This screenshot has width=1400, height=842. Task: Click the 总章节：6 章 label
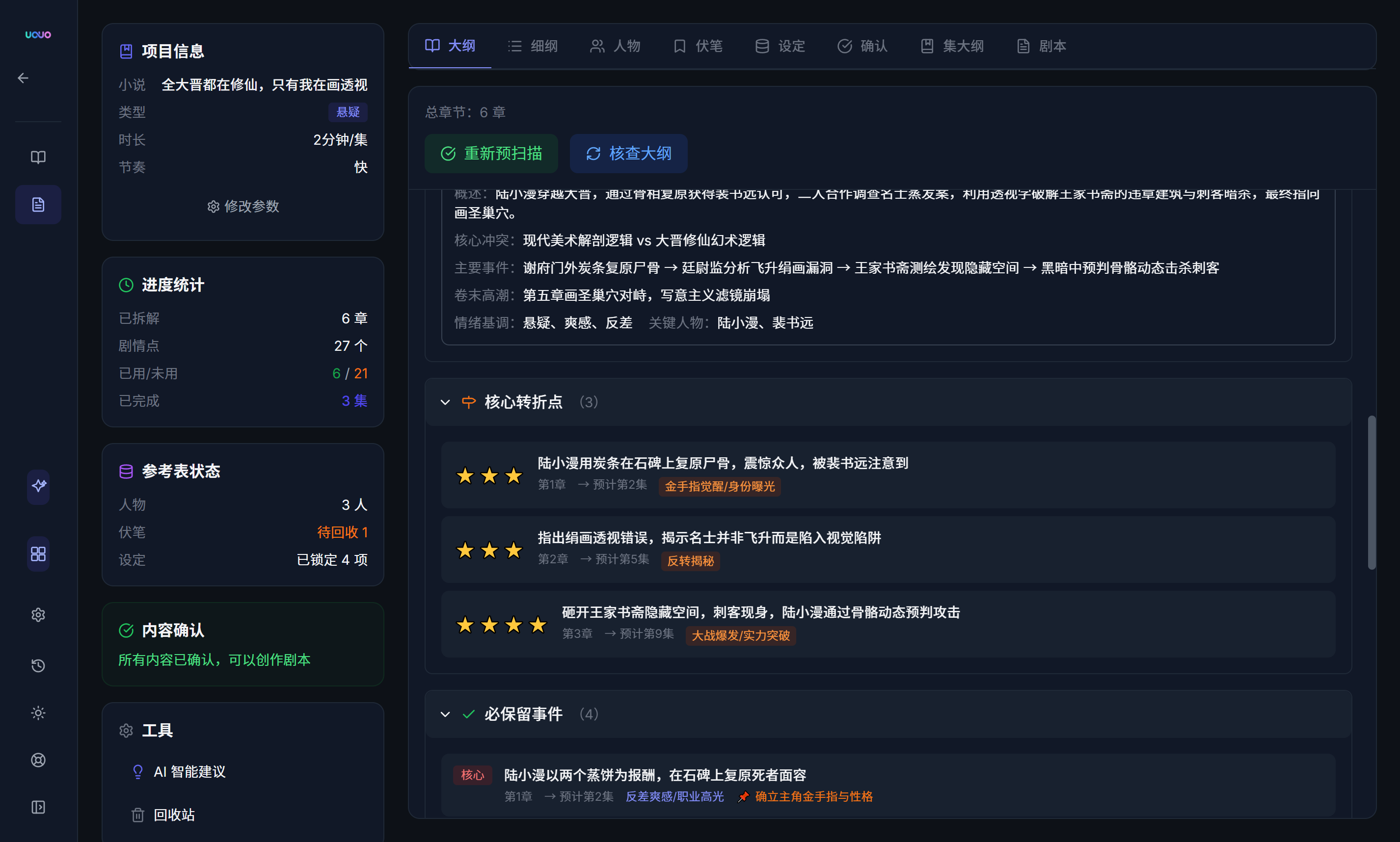(x=465, y=112)
